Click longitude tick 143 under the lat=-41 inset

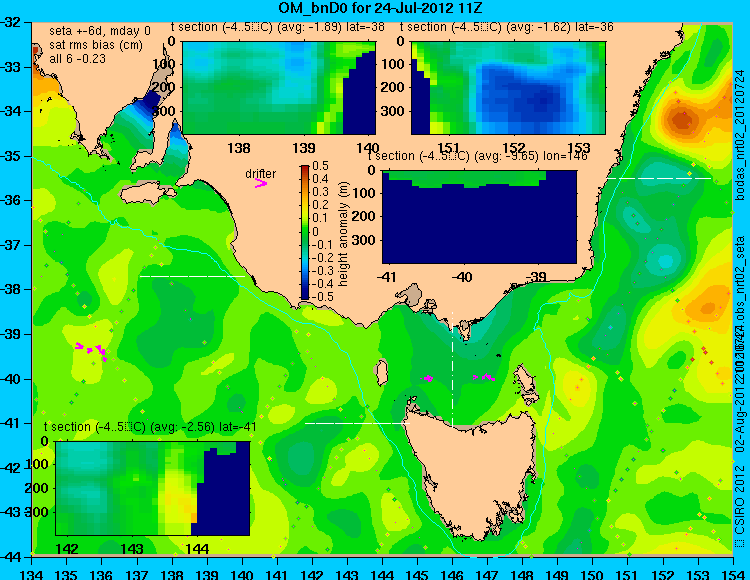(x=132, y=549)
